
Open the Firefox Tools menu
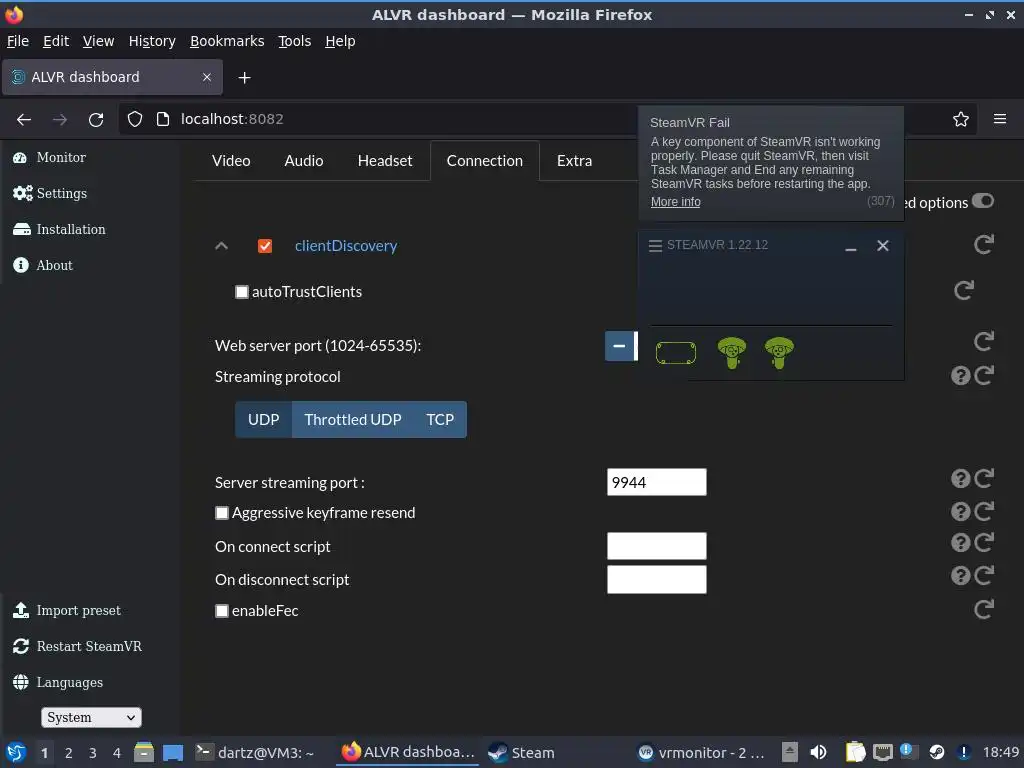coord(295,41)
